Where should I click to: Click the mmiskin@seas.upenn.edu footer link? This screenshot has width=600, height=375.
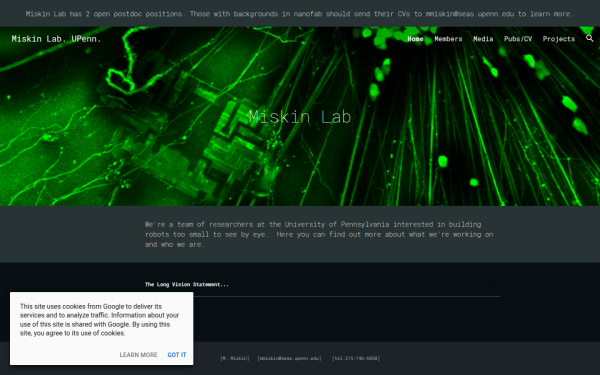pos(289,359)
